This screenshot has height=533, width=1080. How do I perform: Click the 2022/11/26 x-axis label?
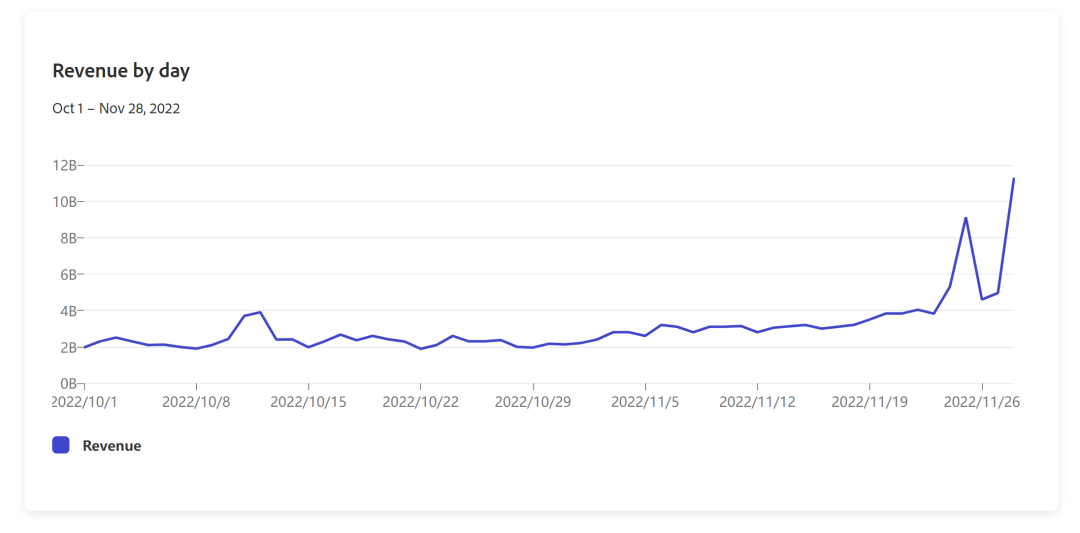[982, 402]
